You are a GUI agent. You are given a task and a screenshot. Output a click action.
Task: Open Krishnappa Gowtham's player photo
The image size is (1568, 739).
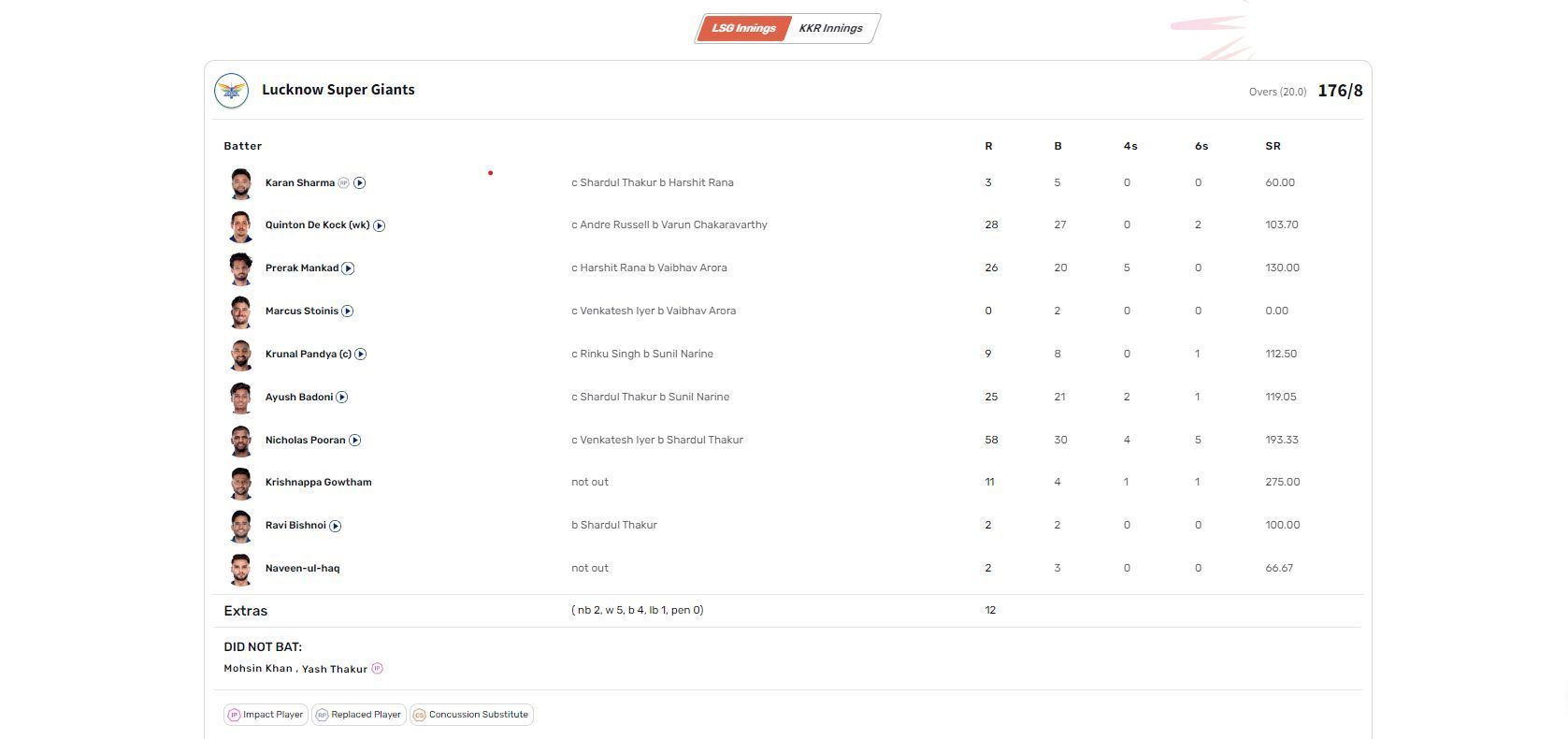tap(240, 483)
